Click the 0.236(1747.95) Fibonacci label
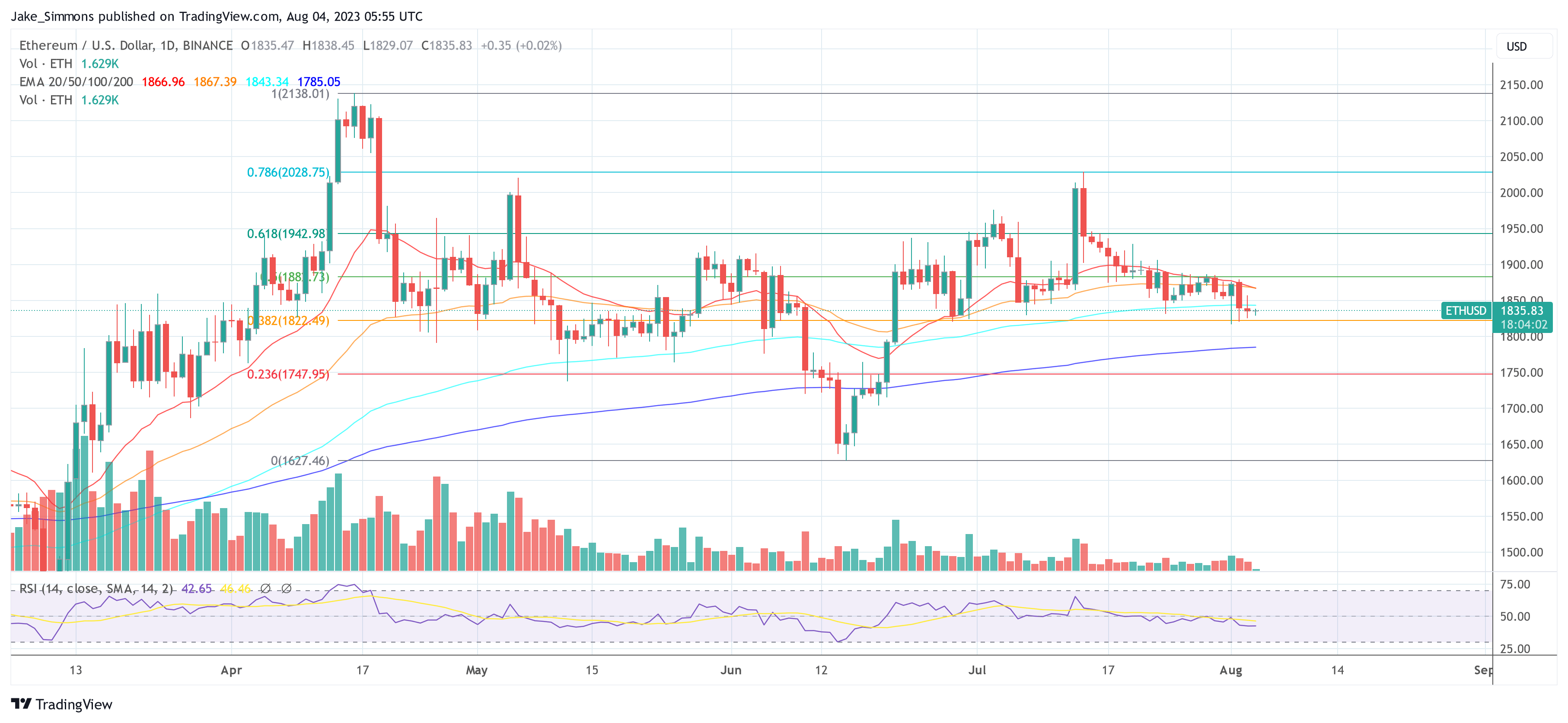 288,374
